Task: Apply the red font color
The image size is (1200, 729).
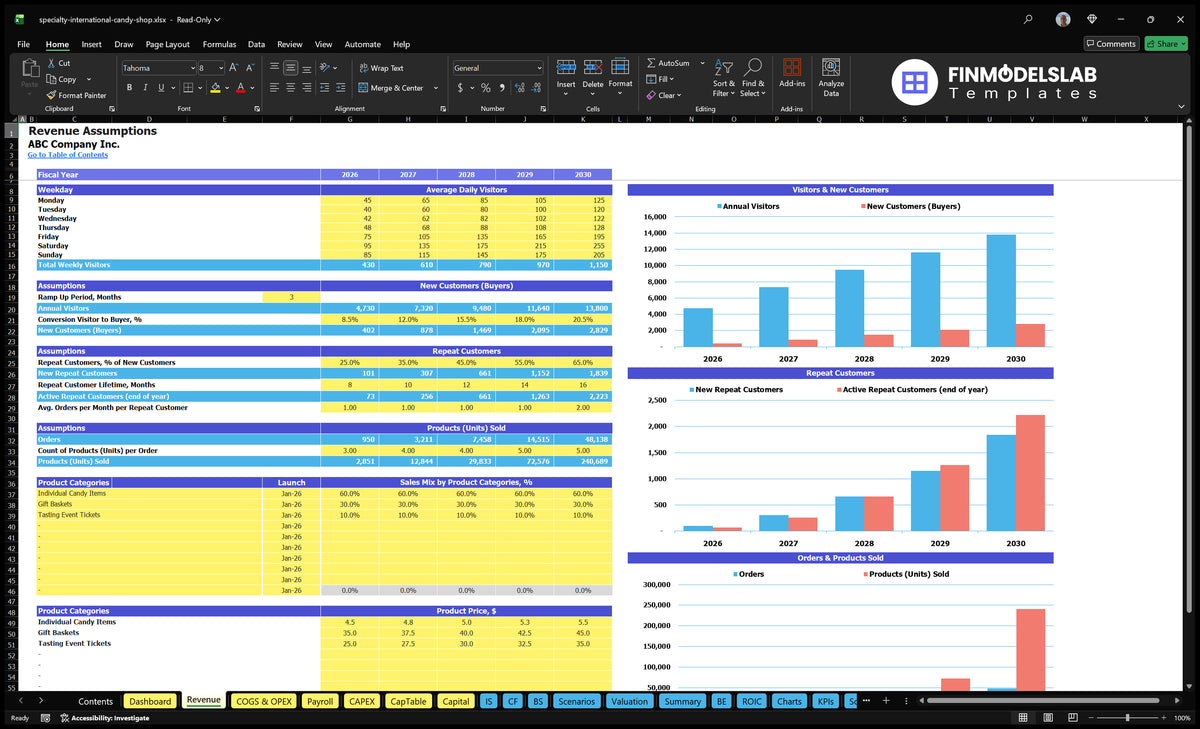Action: (240, 88)
